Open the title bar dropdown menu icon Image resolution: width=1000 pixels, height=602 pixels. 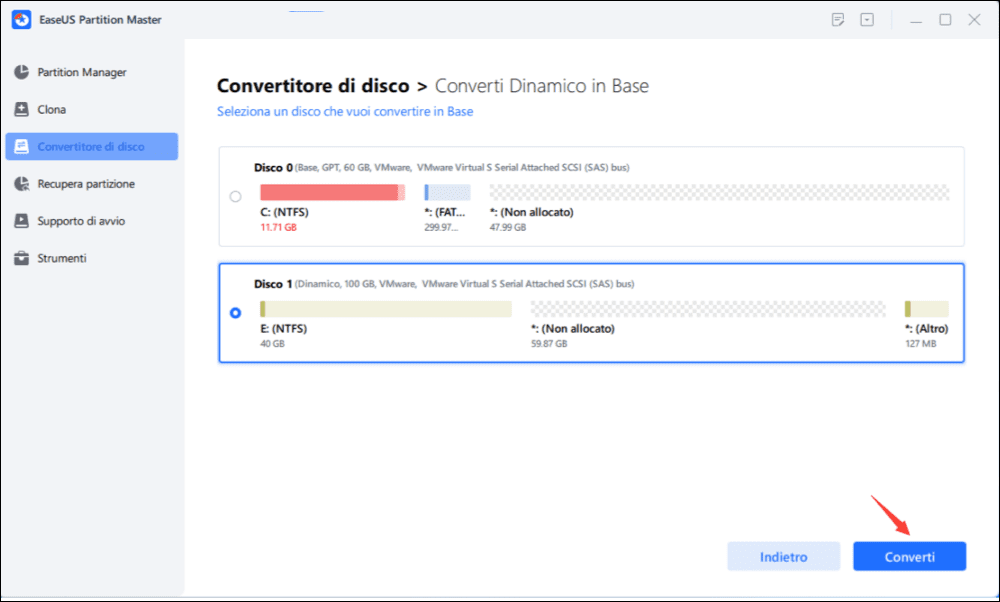[x=867, y=20]
